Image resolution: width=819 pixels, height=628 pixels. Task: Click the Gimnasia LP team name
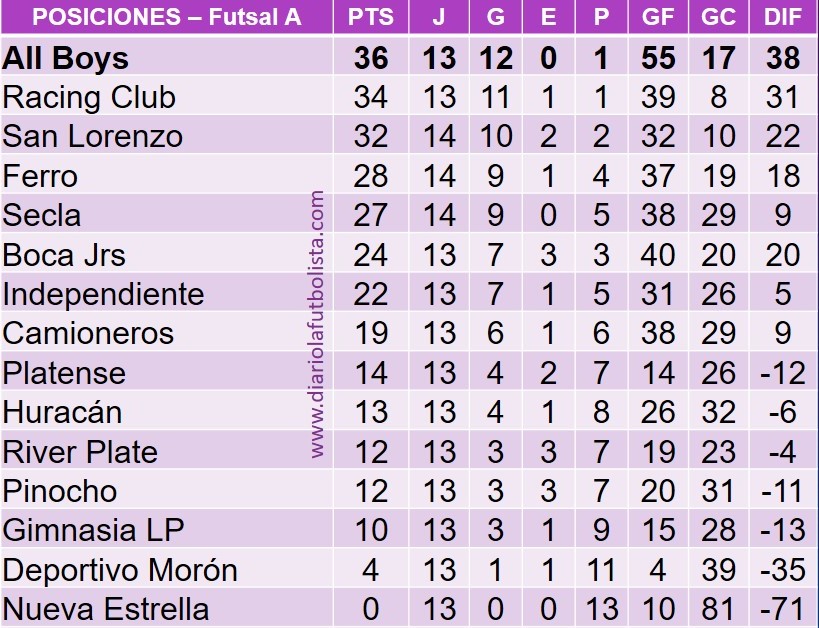(93, 530)
